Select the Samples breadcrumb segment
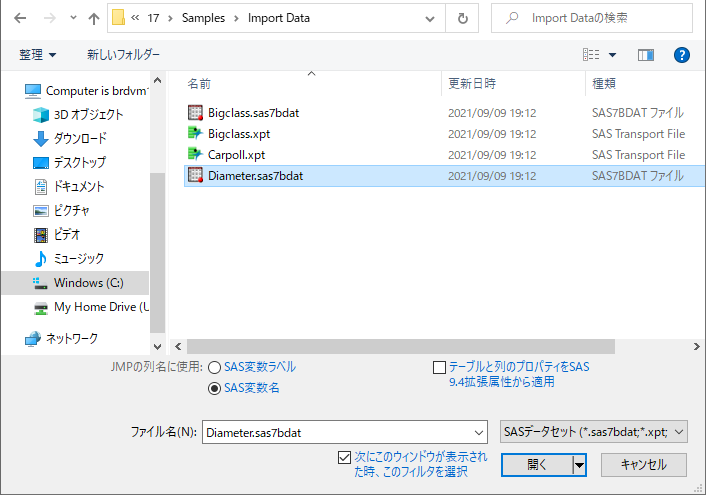The width and height of the screenshot is (706, 495). pyautogui.click(x=203, y=18)
